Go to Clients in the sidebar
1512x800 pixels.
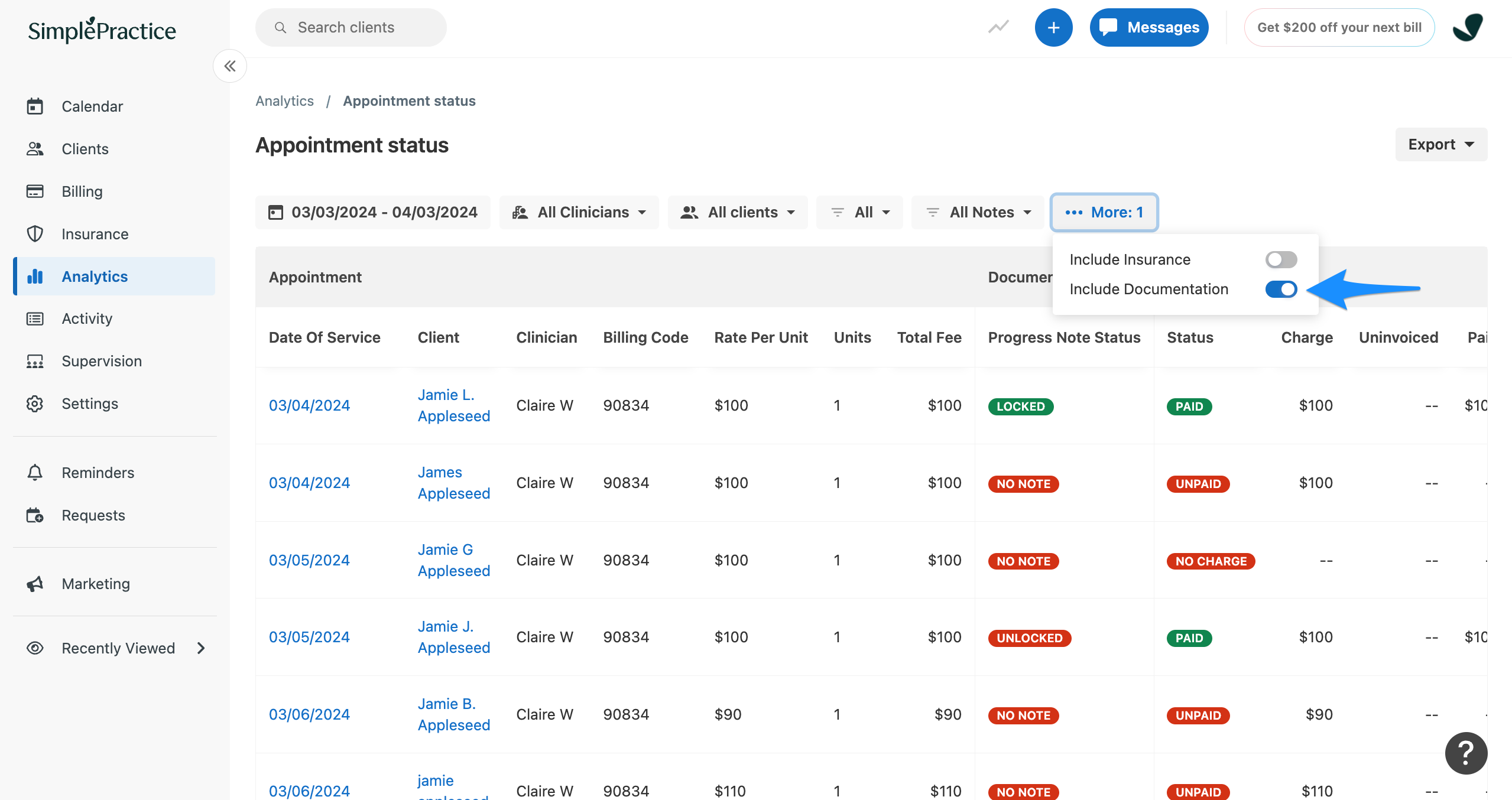coord(114,149)
